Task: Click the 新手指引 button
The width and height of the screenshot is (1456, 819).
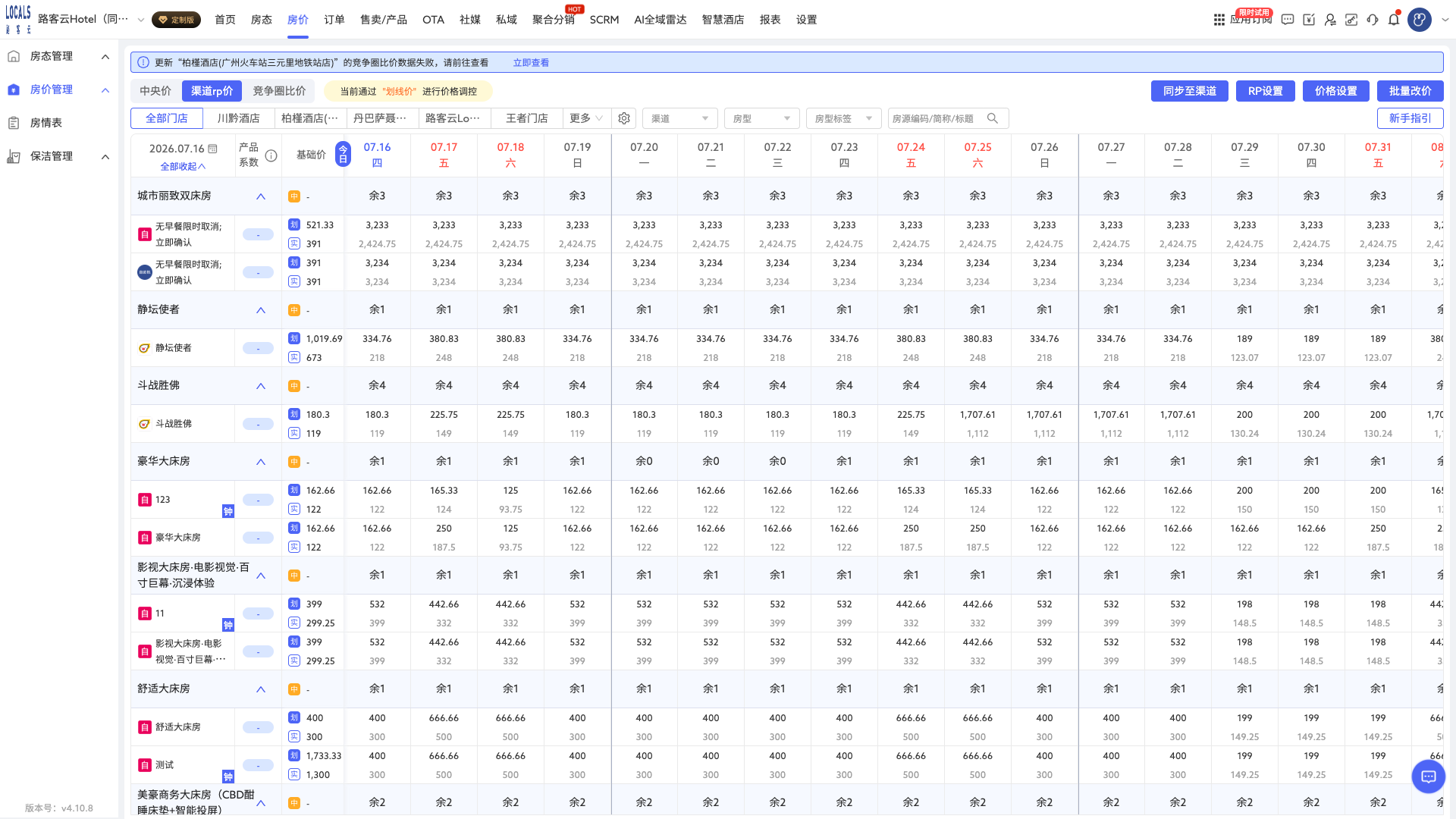Action: point(1410,118)
